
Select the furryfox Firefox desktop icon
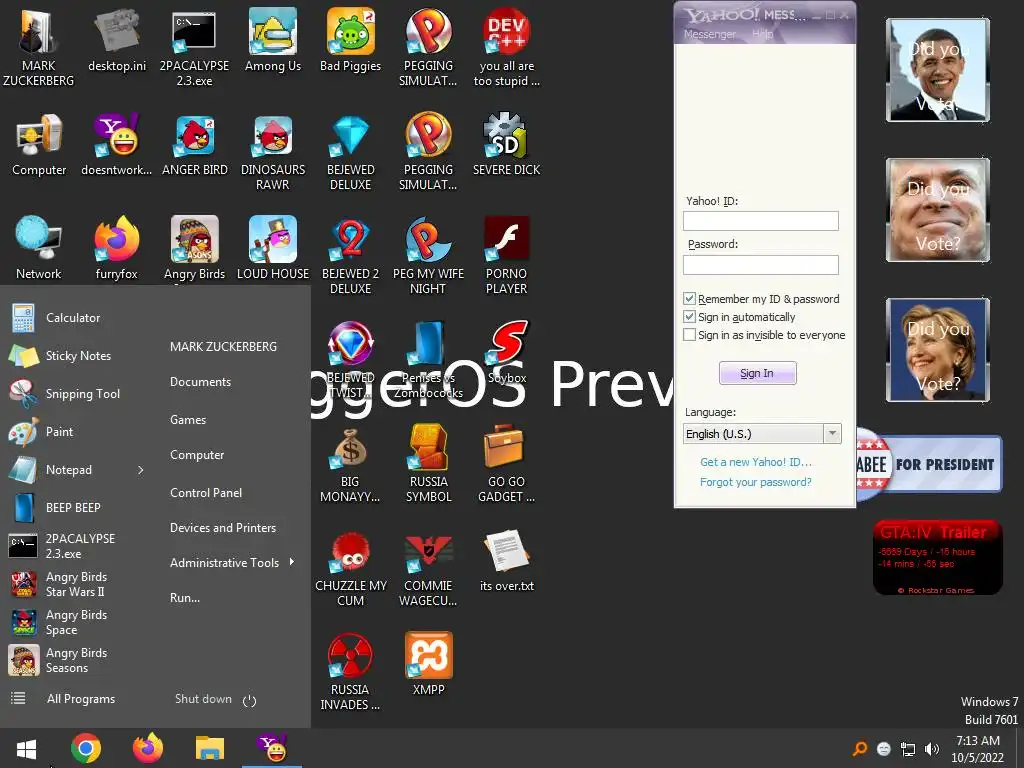point(117,249)
